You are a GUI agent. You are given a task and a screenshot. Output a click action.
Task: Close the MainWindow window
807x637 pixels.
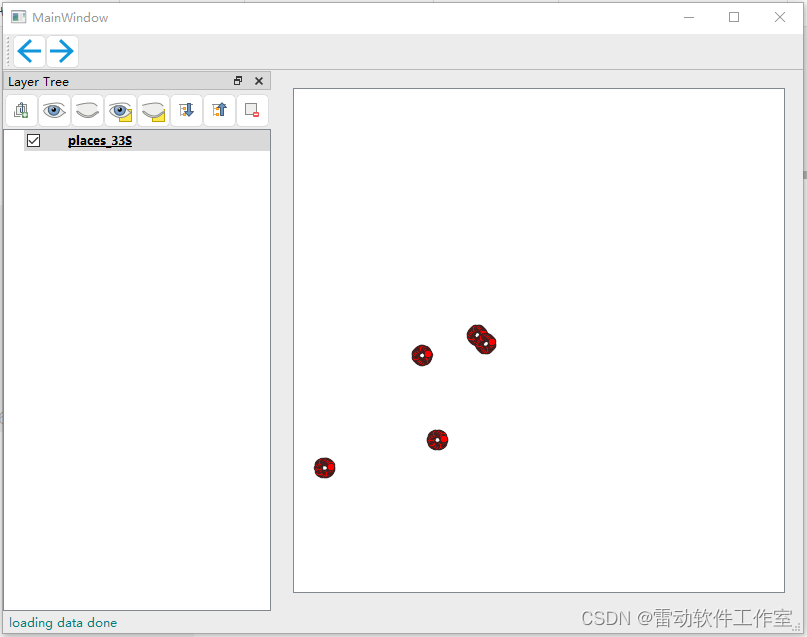click(780, 17)
